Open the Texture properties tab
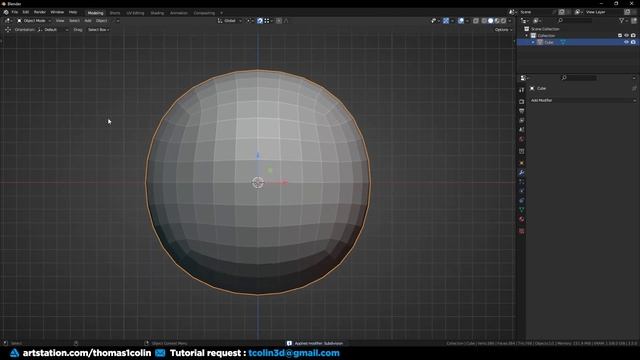 522,231
